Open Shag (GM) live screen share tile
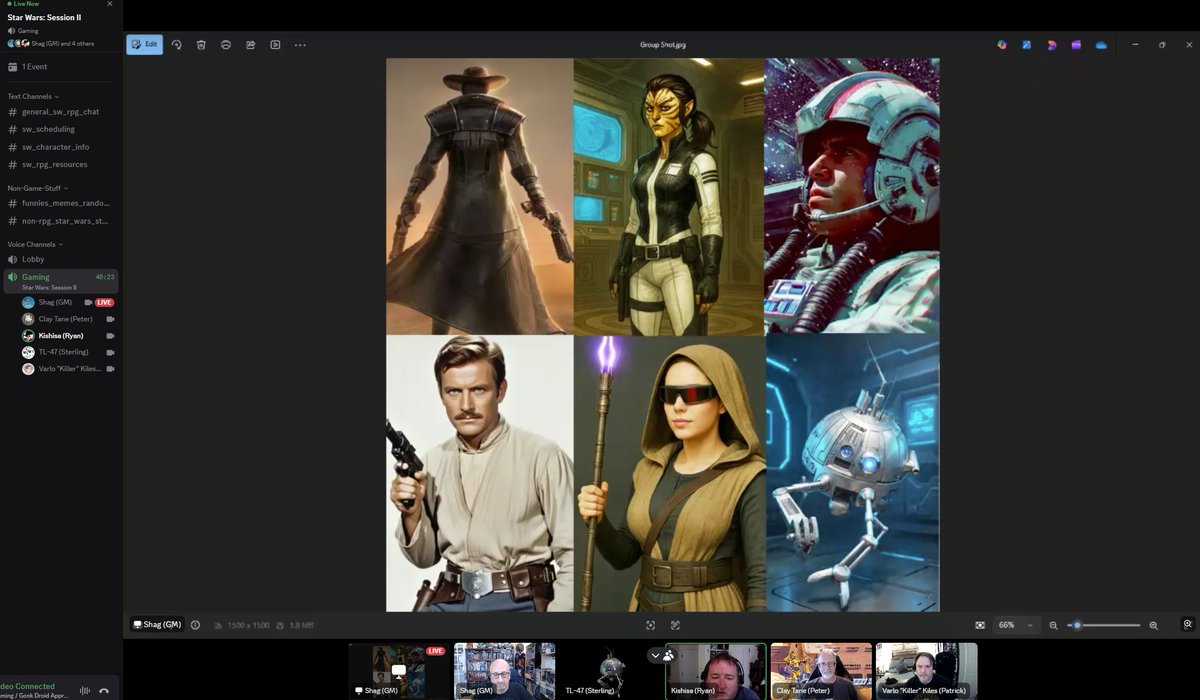The image size is (1200, 700). (398, 671)
